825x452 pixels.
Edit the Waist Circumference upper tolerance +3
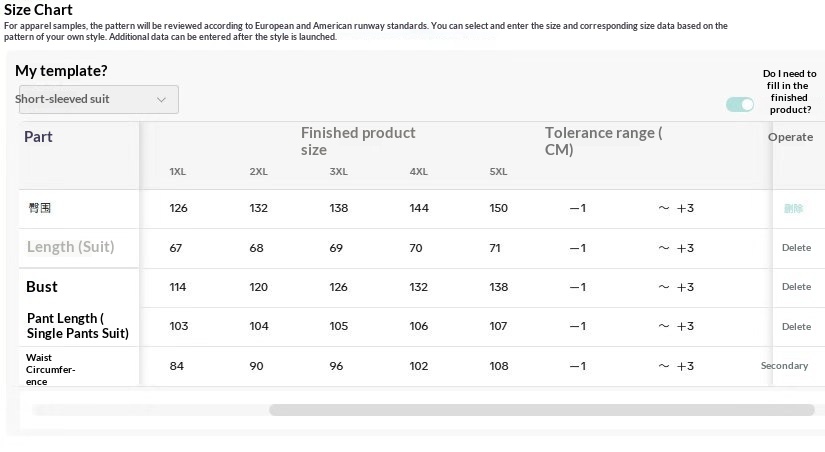coord(685,366)
